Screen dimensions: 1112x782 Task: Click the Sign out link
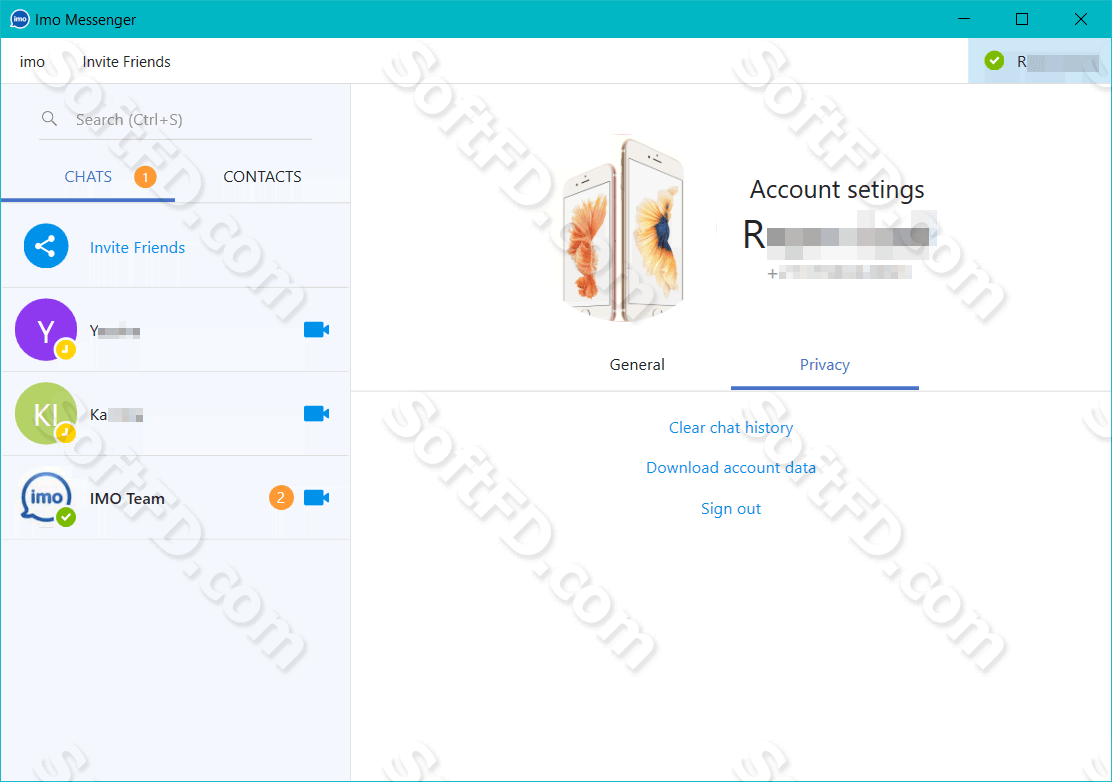730,508
